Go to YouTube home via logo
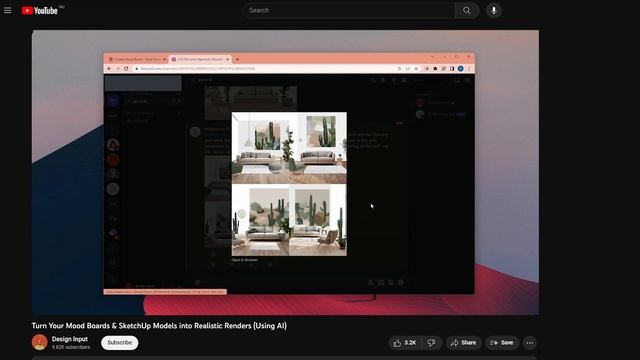The image size is (640, 360). 40,11
